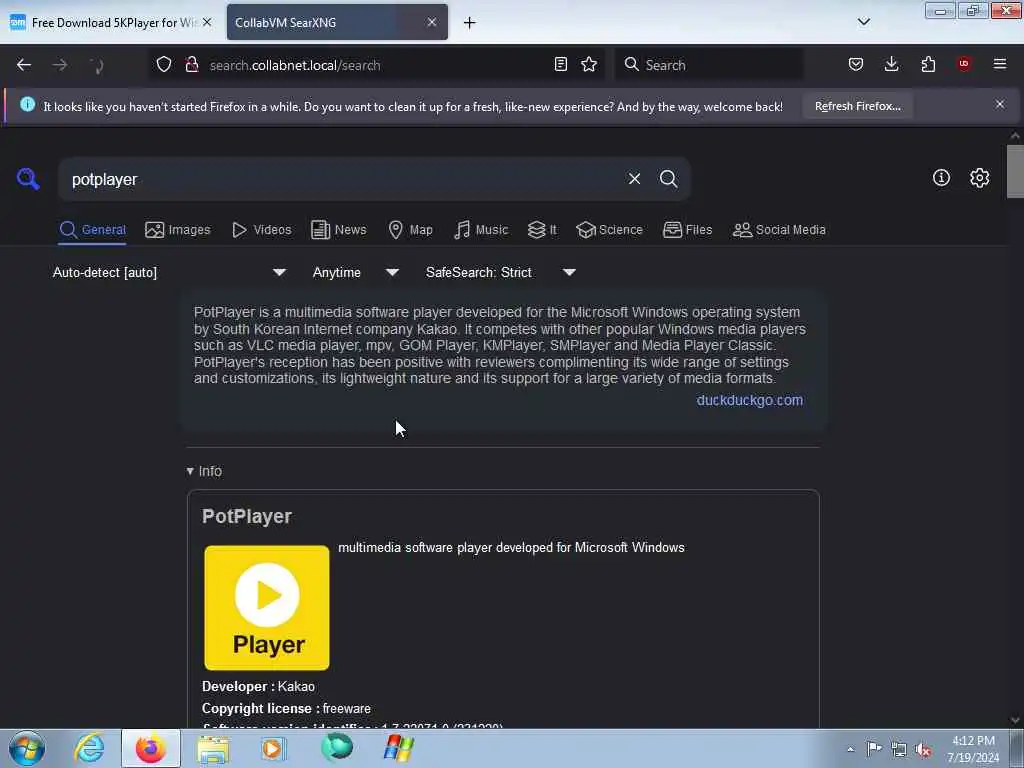This screenshot has width=1024, height=768.
Task: Close the CollabVM SearXNG tab
Action: click(x=432, y=22)
